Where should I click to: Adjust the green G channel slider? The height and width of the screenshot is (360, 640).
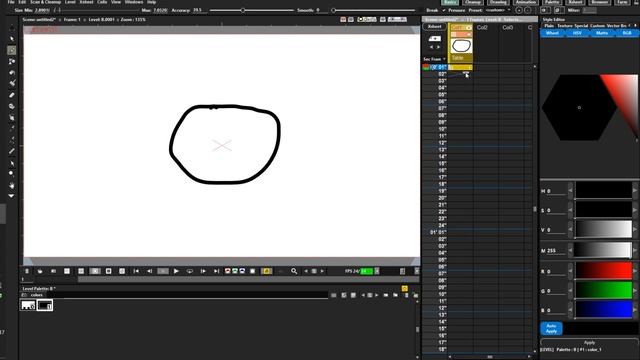click(x=604, y=290)
